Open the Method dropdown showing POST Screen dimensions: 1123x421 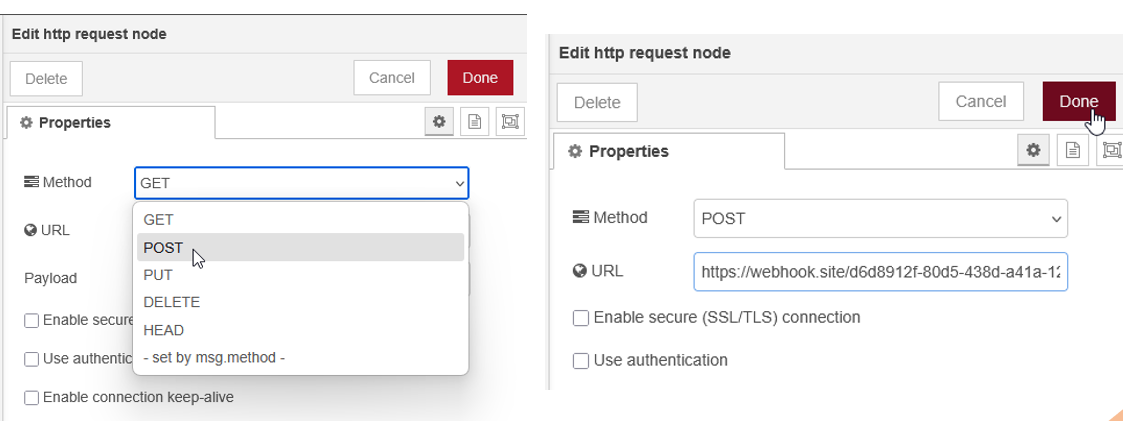tap(880, 218)
